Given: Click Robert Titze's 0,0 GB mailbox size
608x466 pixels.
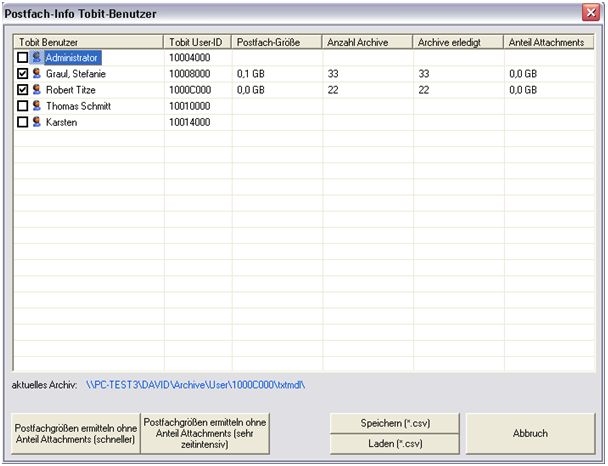Looking at the screenshot, I should [x=250, y=90].
